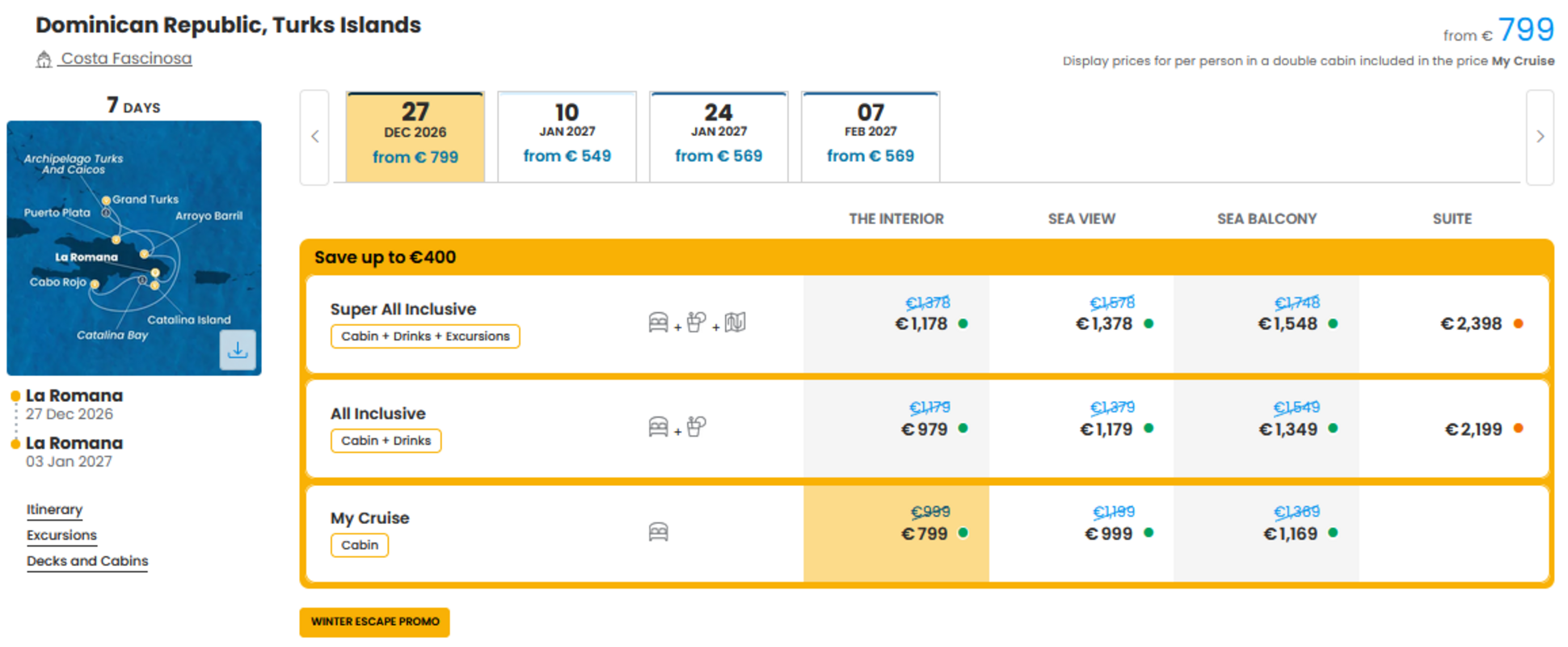Open the Decks and Cabins link
The width and height of the screenshot is (1568, 647).
click(x=87, y=561)
